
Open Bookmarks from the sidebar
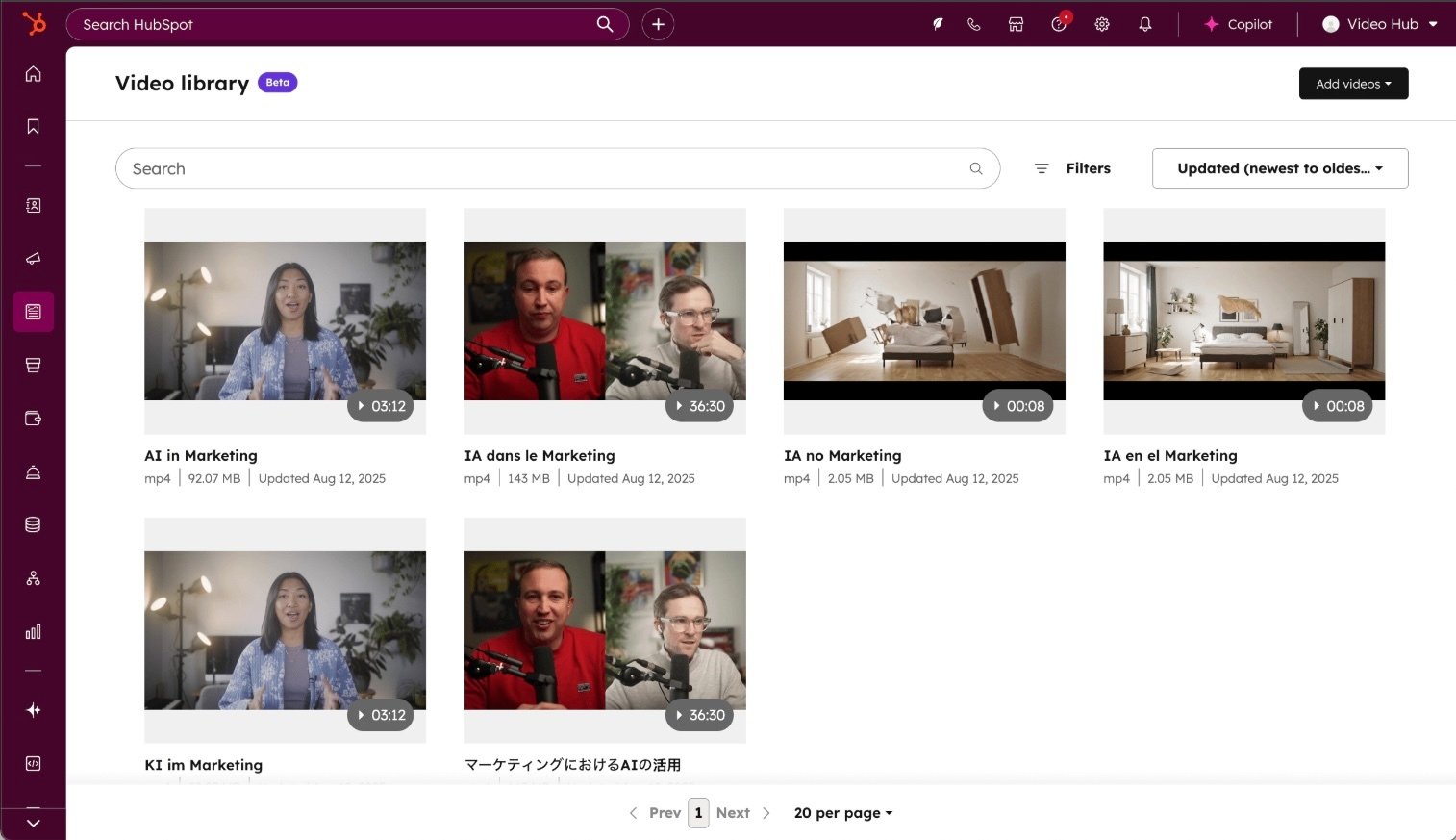click(33, 125)
